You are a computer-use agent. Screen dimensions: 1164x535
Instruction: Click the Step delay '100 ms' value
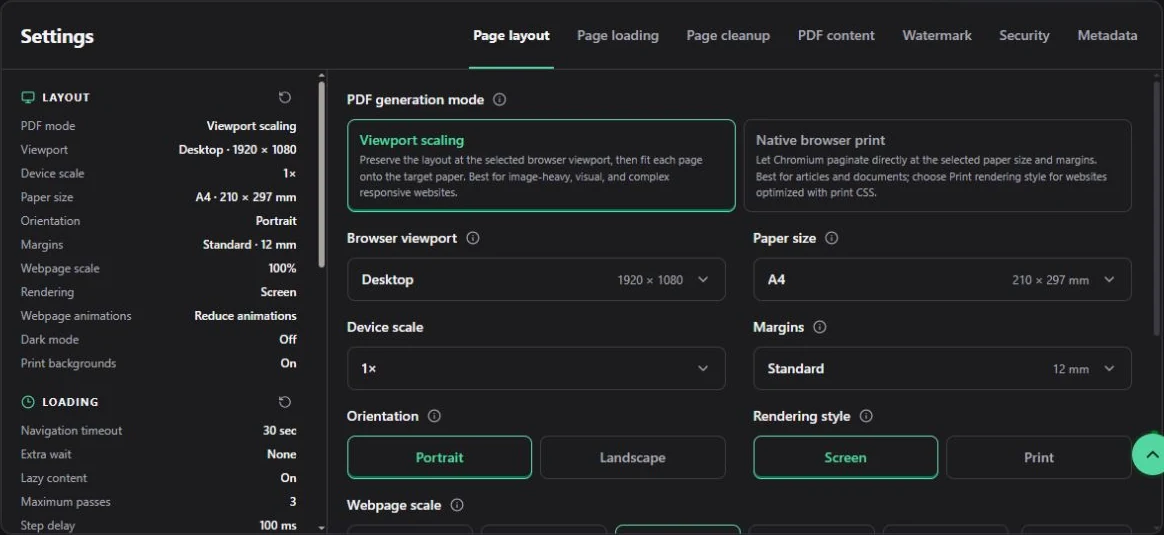tap(278, 525)
